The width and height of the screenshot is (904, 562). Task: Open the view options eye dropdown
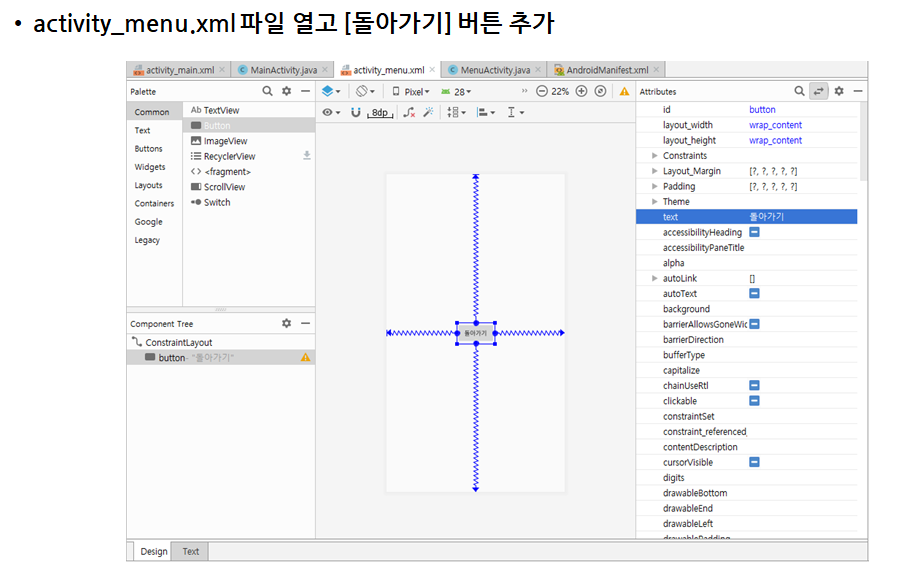(331, 112)
